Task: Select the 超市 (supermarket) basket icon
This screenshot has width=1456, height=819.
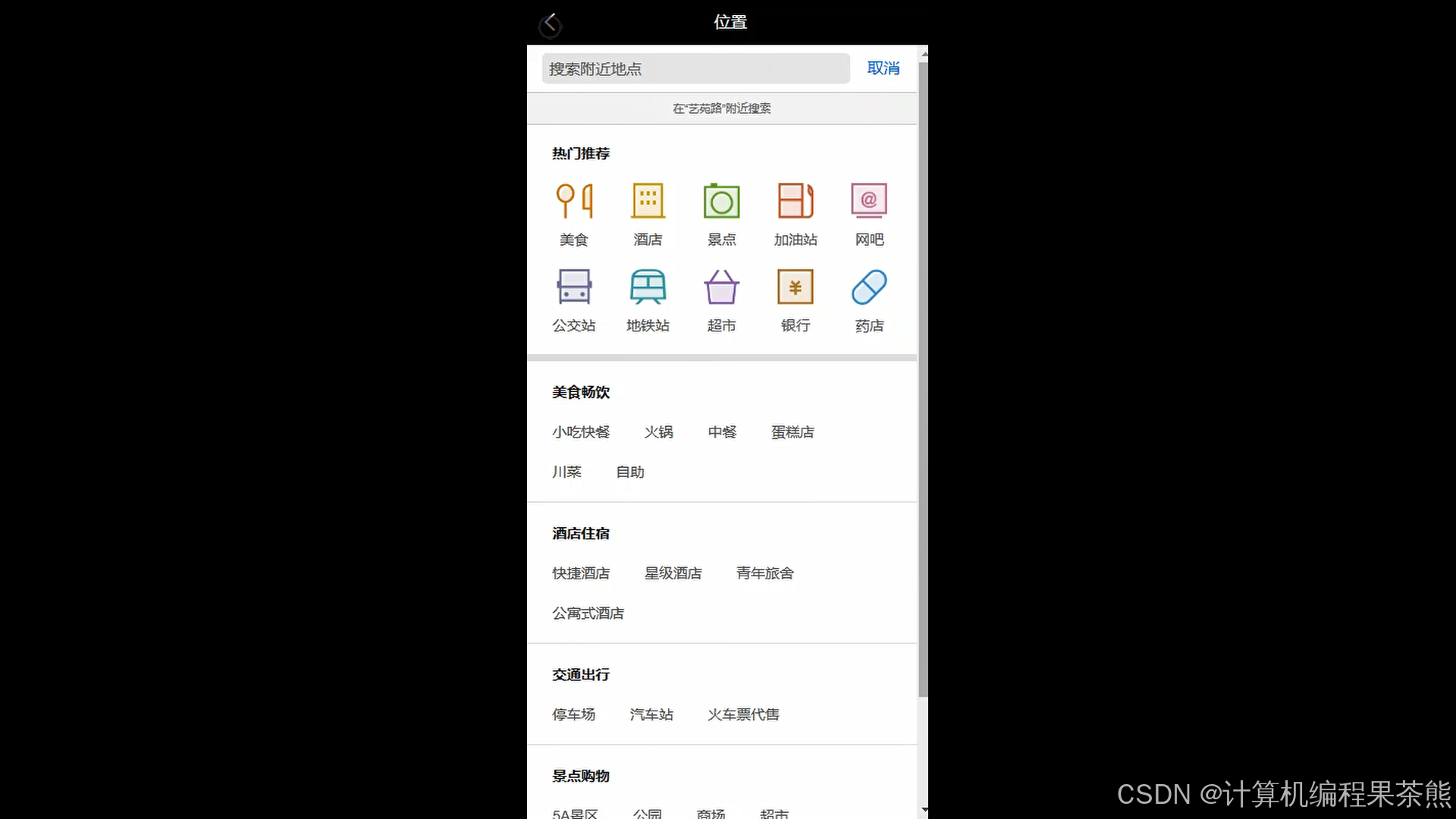Action: point(721,287)
